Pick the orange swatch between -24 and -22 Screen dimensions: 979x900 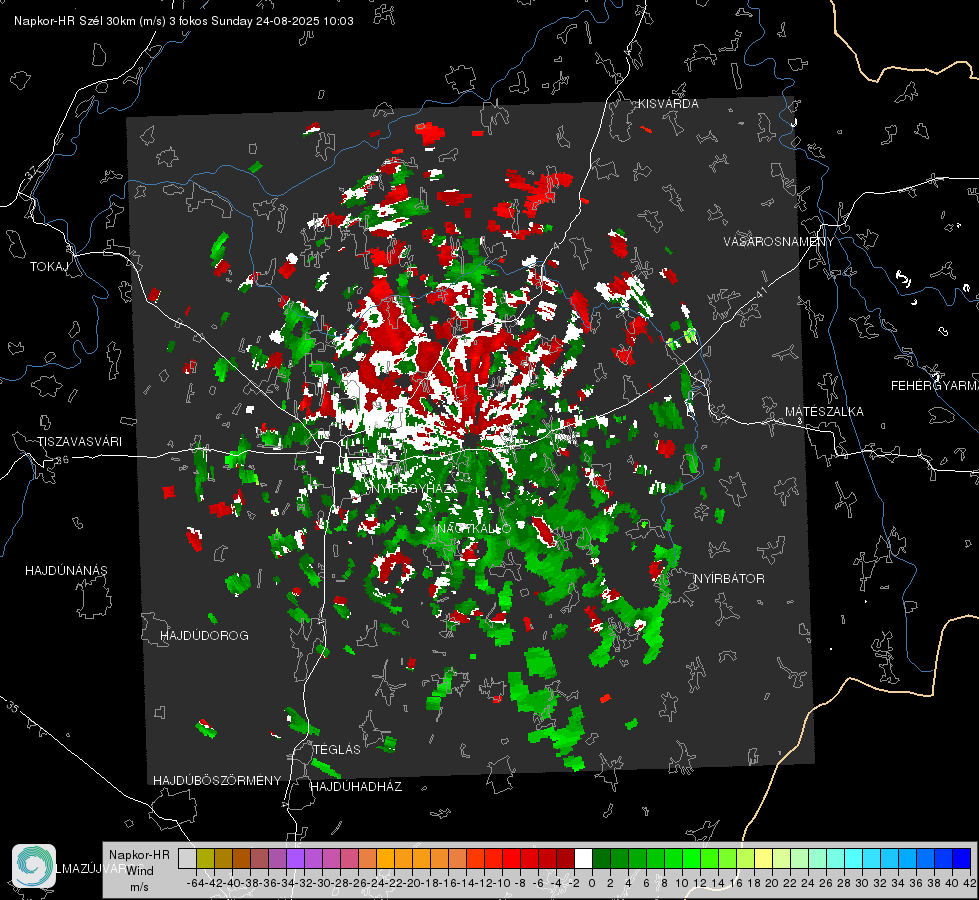pos(385,858)
